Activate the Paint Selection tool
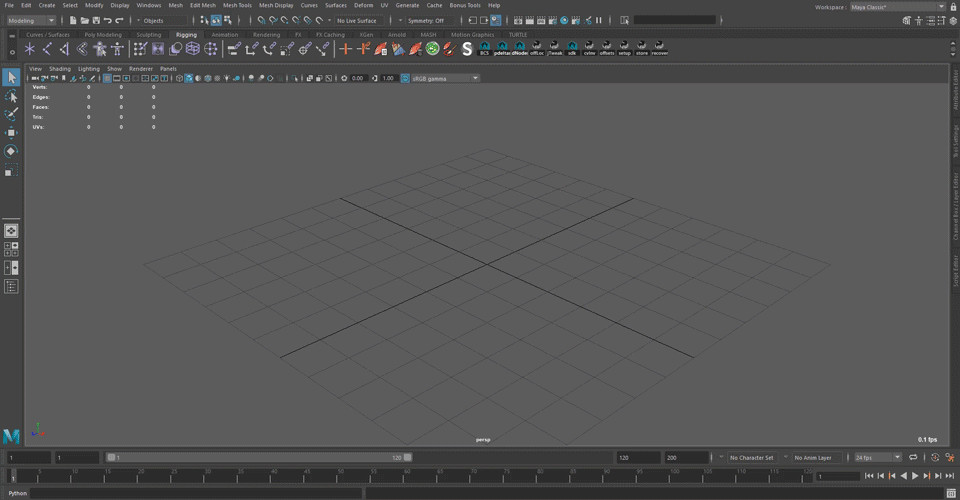Image resolution: width=960 pixels, height=500 pixels. click(11, 114)
